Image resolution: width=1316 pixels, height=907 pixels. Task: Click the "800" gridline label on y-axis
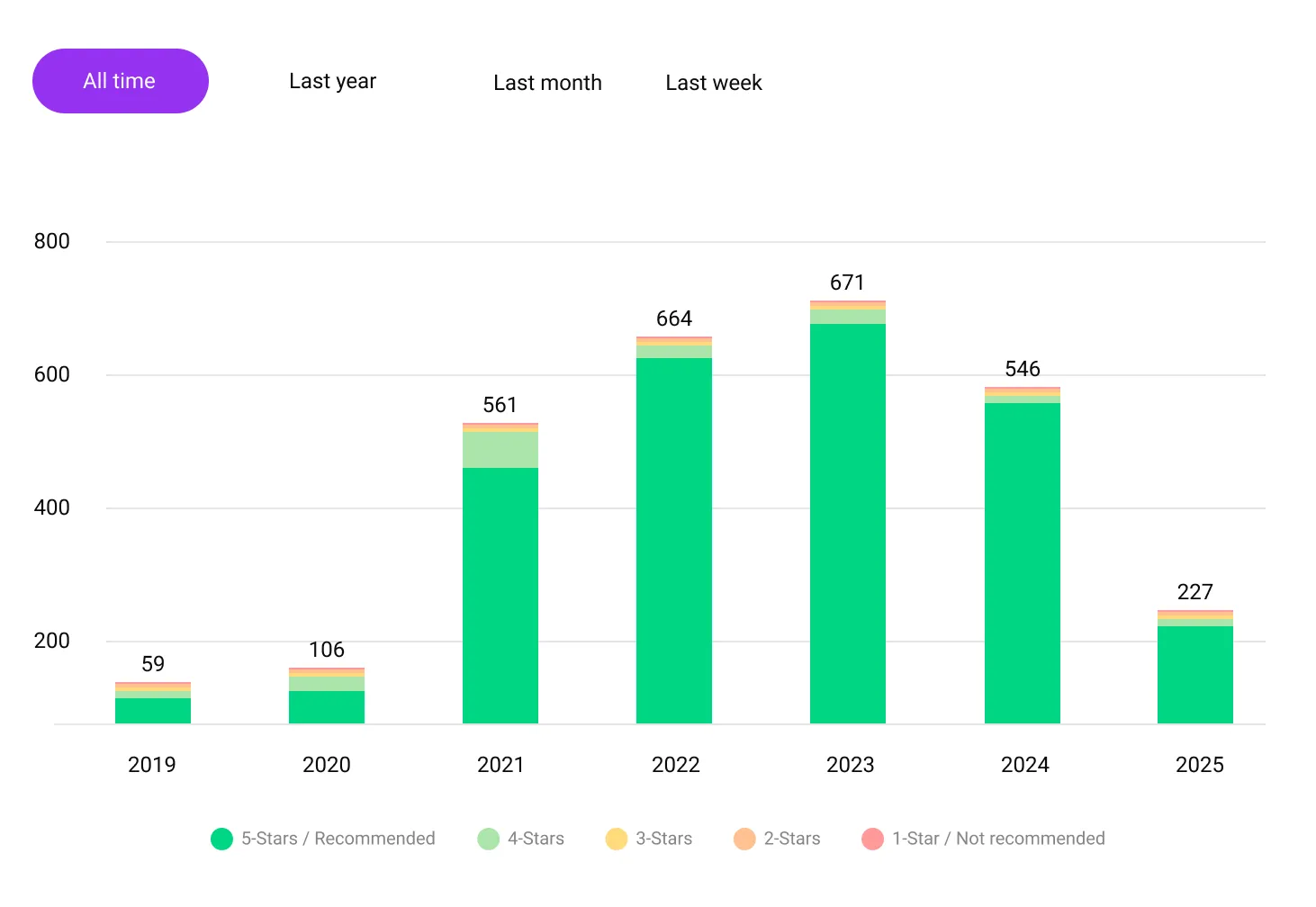pos(54,241)
